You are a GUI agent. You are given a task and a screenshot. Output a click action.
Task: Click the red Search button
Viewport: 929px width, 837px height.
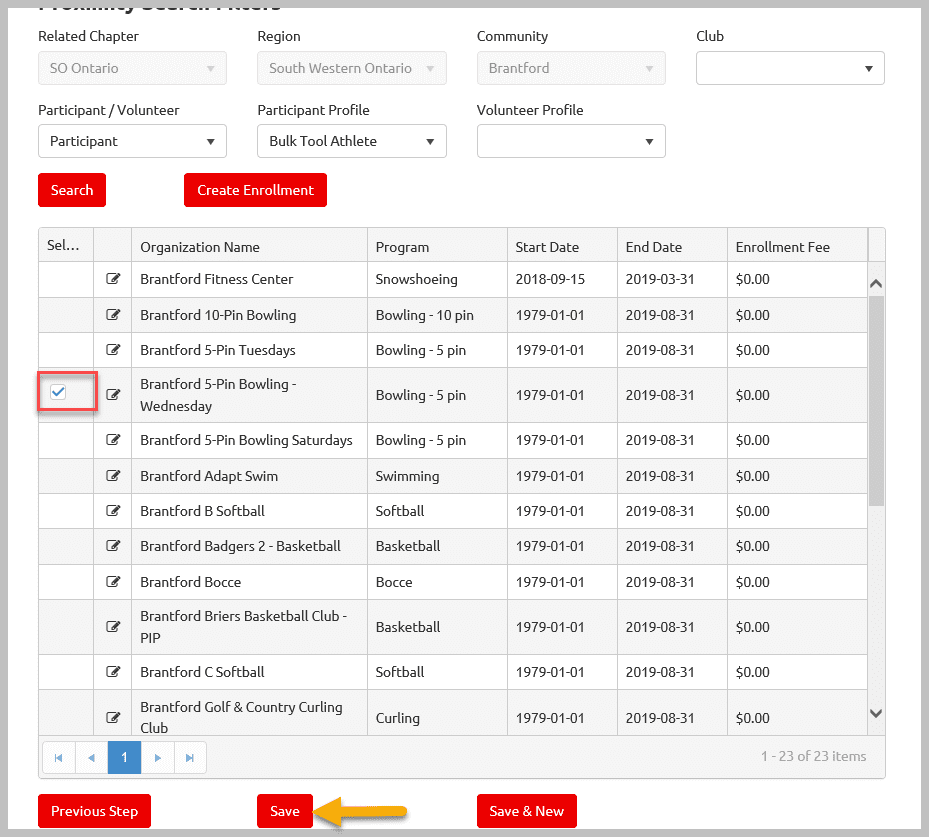[72, 190]
